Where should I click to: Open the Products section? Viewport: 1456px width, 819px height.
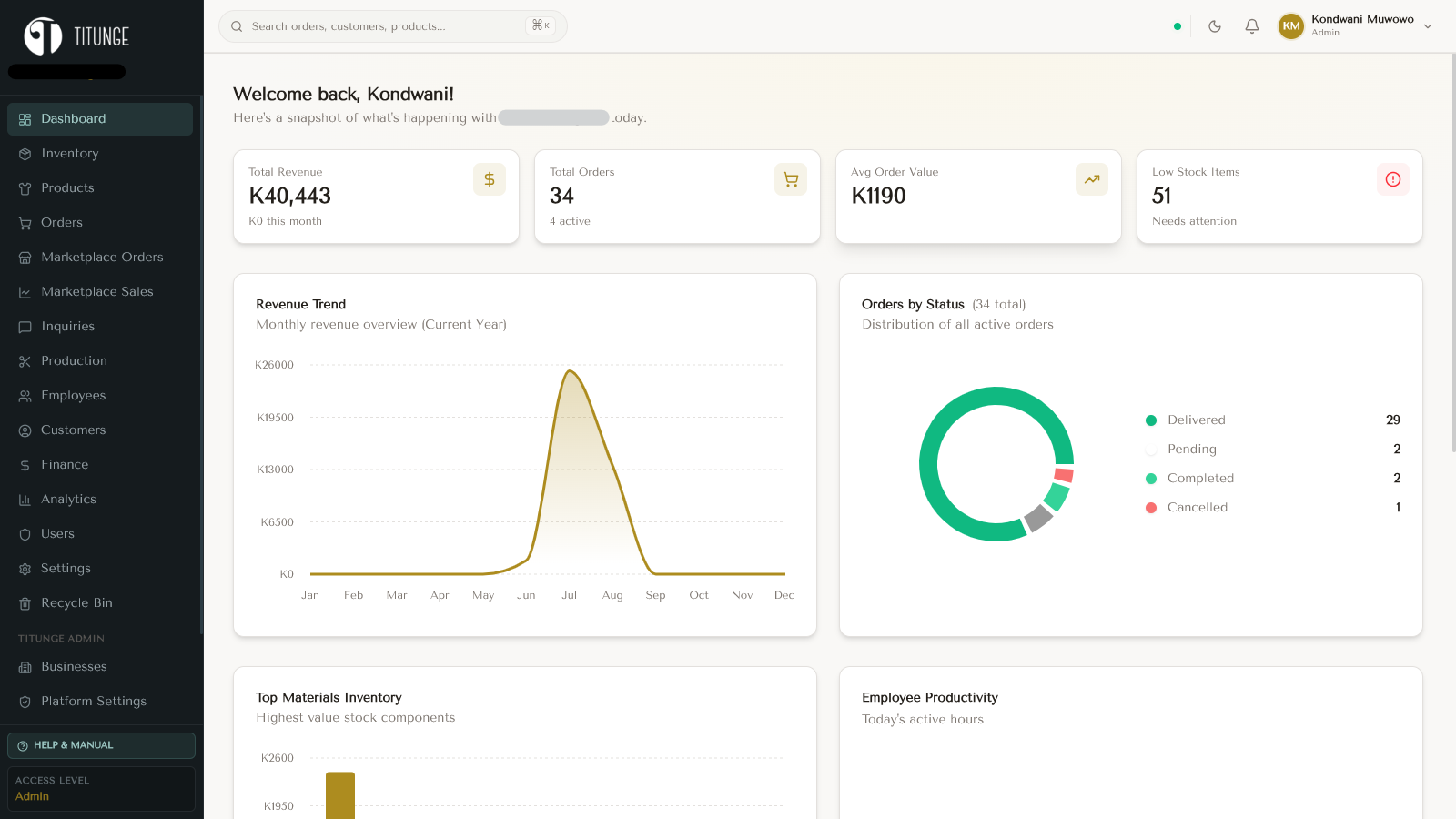point(100,188)
